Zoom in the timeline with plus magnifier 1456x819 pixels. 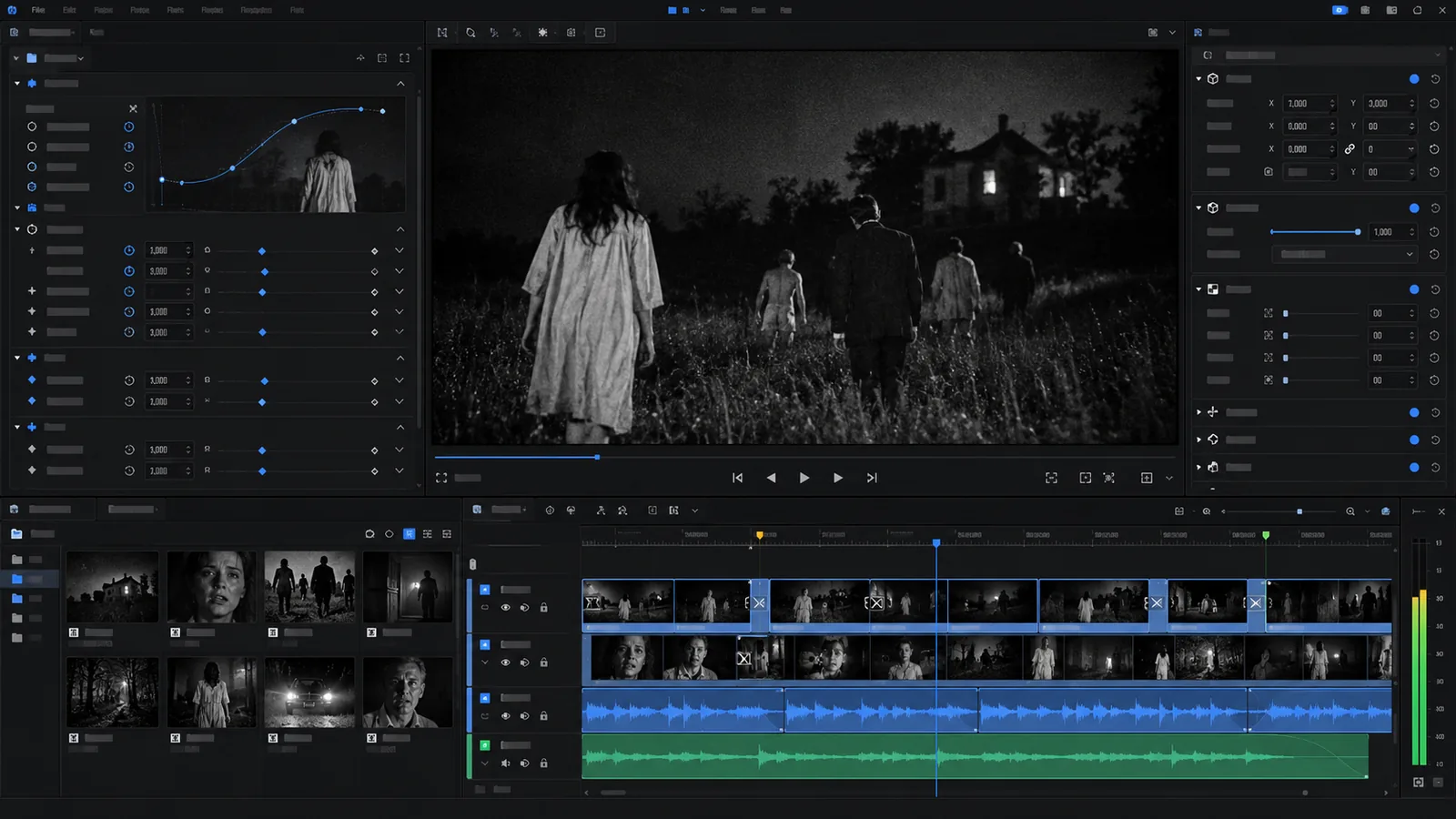(x=1350, y=511)
